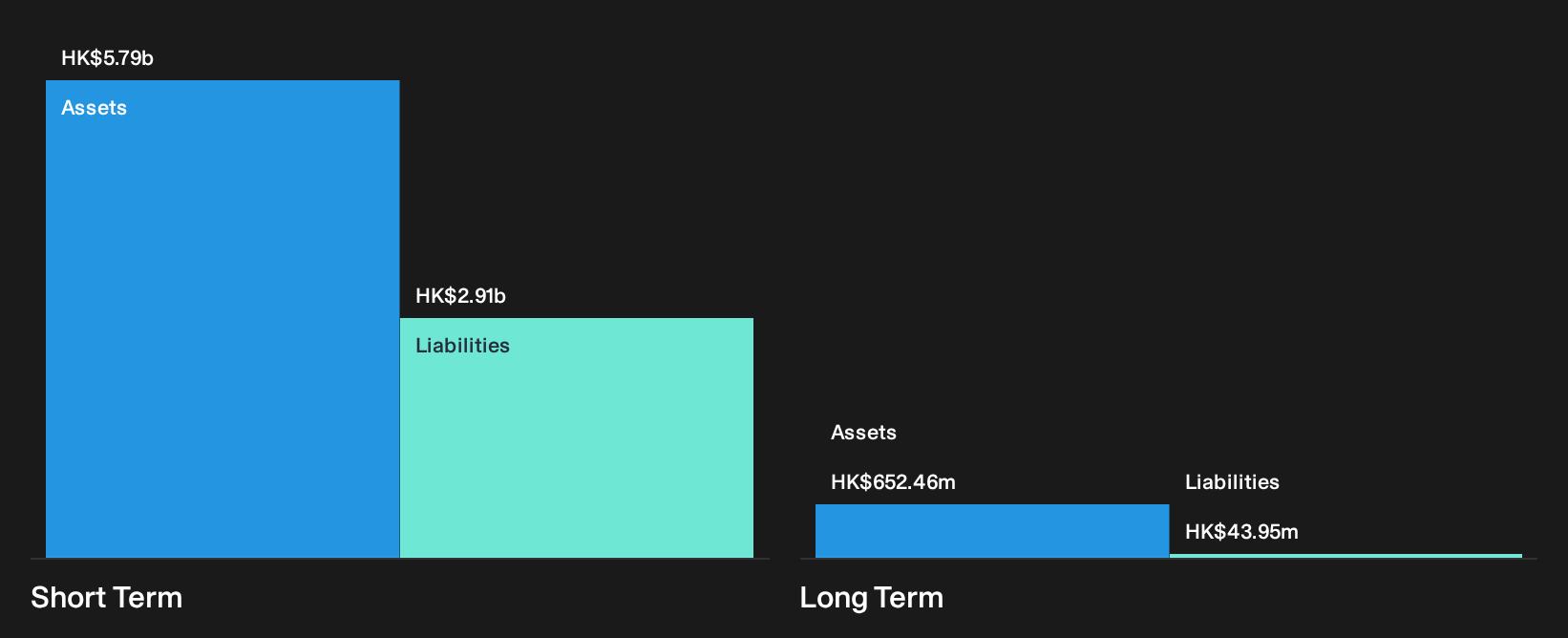Click the Liabilities label above HK$43.95m

pyautogui.click(x=1232, y=482)
